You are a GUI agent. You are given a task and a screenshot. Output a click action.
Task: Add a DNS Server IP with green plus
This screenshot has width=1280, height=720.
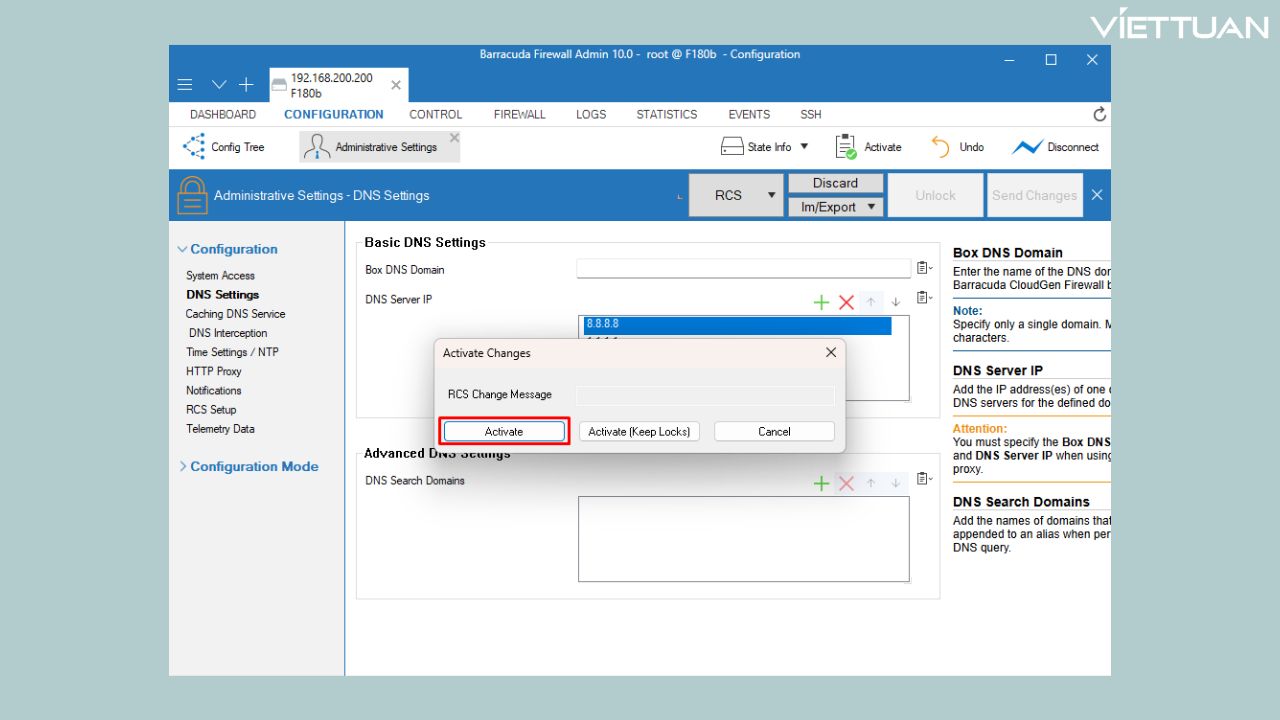click(821, 302)
